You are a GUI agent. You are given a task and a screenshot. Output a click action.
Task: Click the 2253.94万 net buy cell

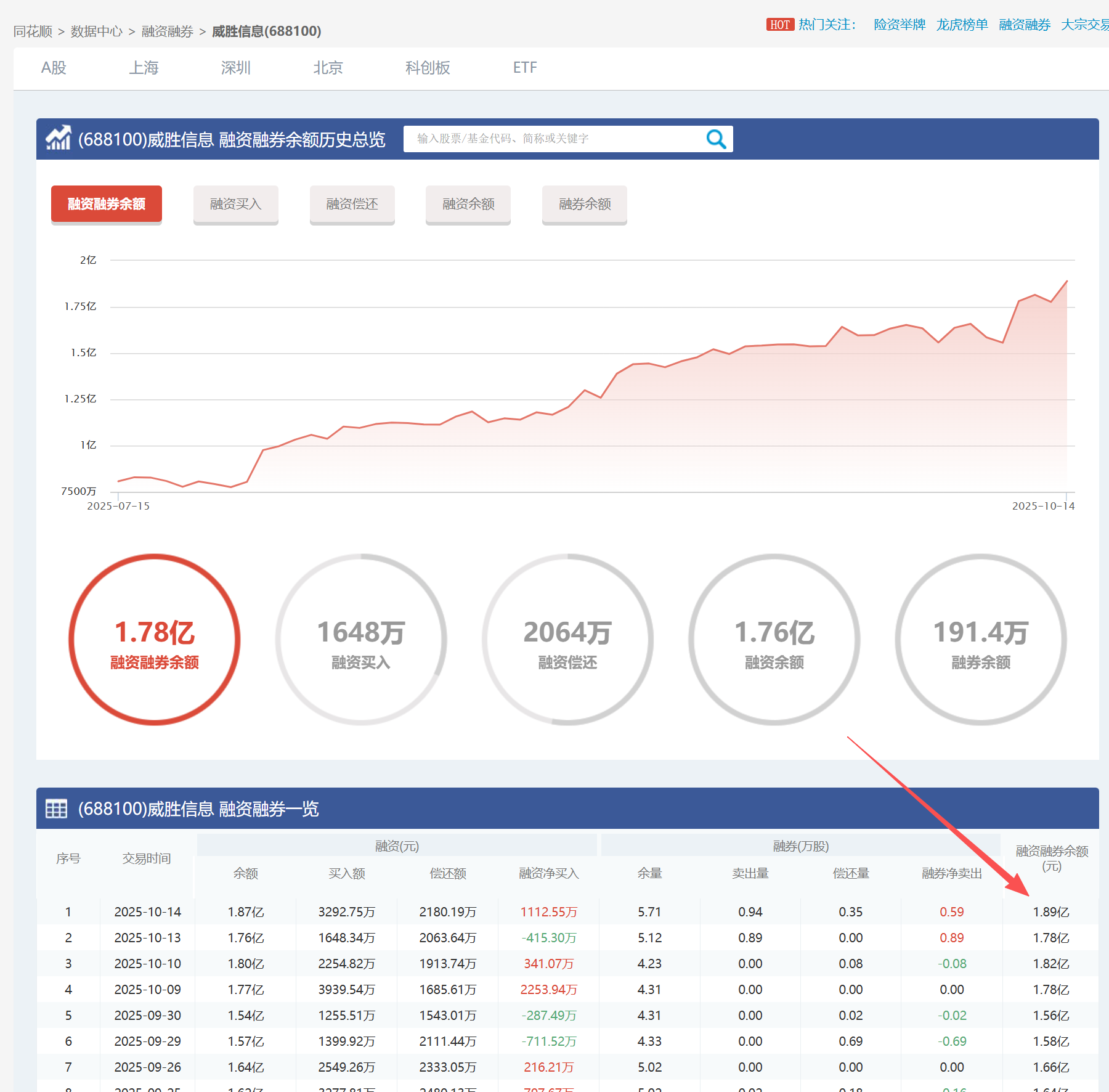point(549,990)
